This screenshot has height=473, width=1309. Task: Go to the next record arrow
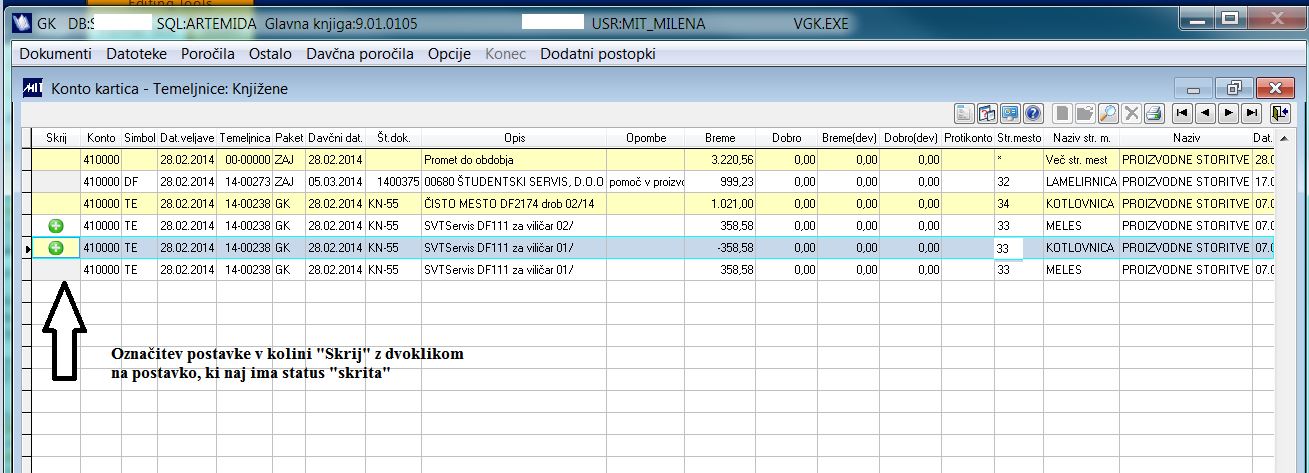(x=1229, y=113)
